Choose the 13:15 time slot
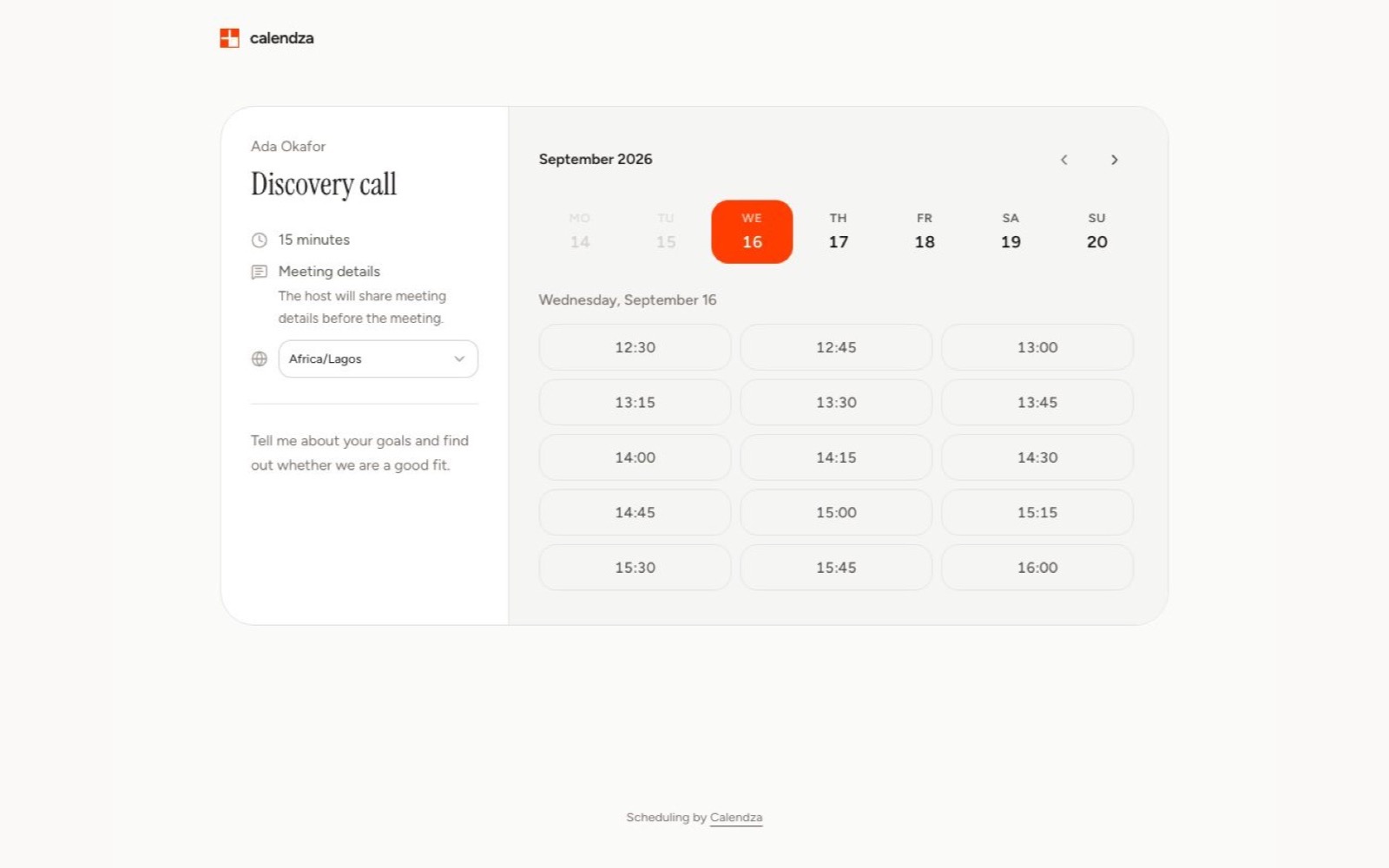1389x868 pixels. [x=635, y=402]
